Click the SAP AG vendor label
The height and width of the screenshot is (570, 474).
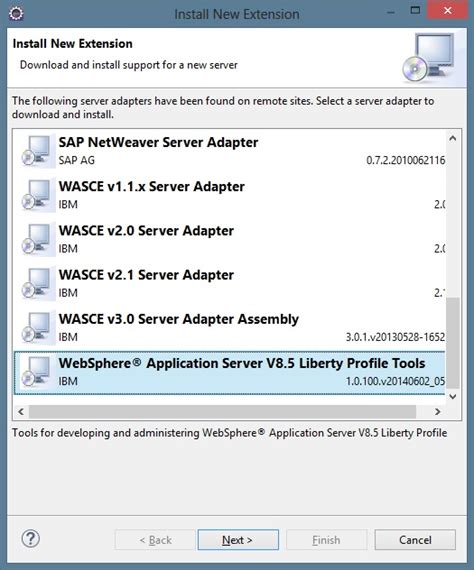77,160
